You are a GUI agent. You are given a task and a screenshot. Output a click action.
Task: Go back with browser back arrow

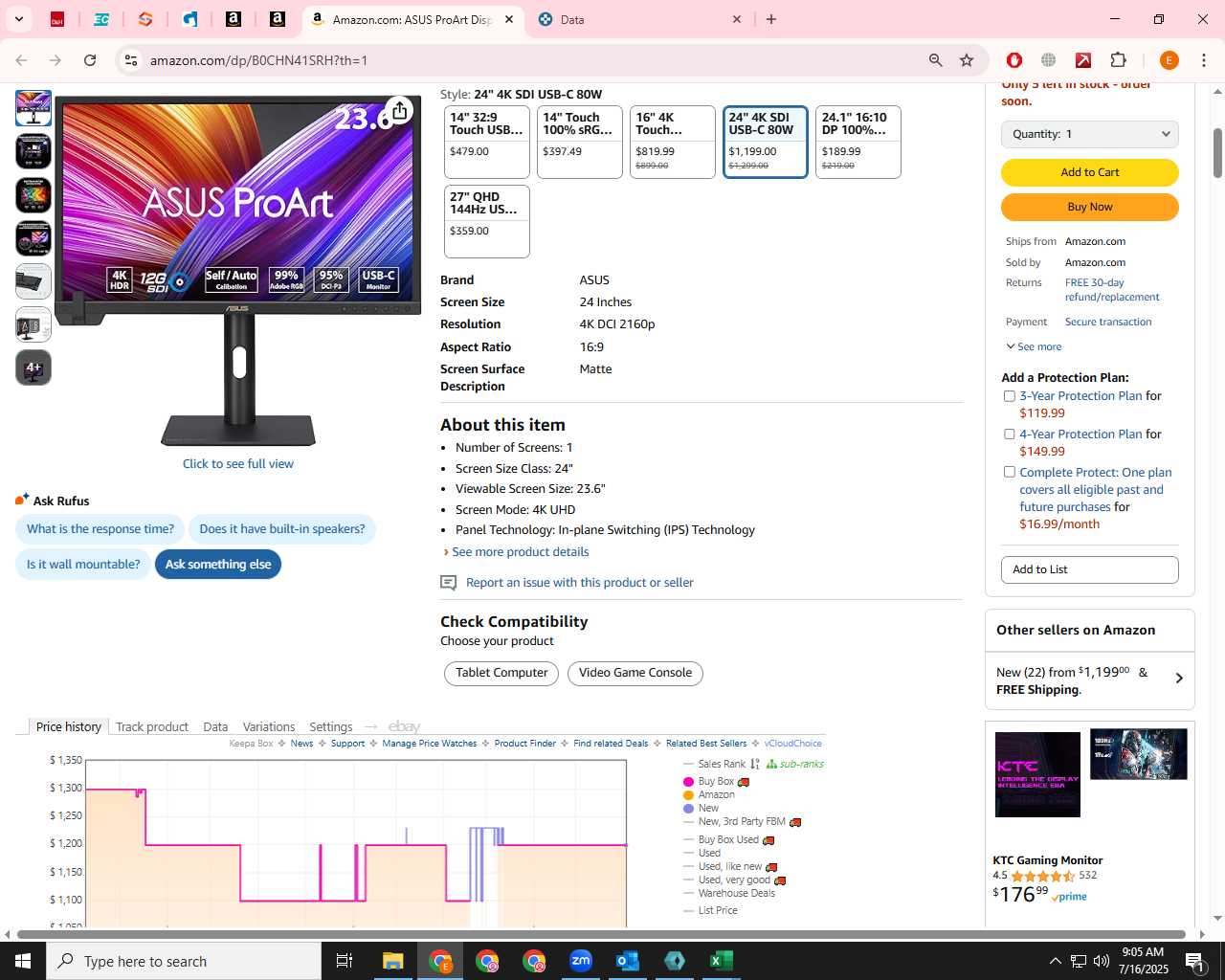(x=21, y=60)
